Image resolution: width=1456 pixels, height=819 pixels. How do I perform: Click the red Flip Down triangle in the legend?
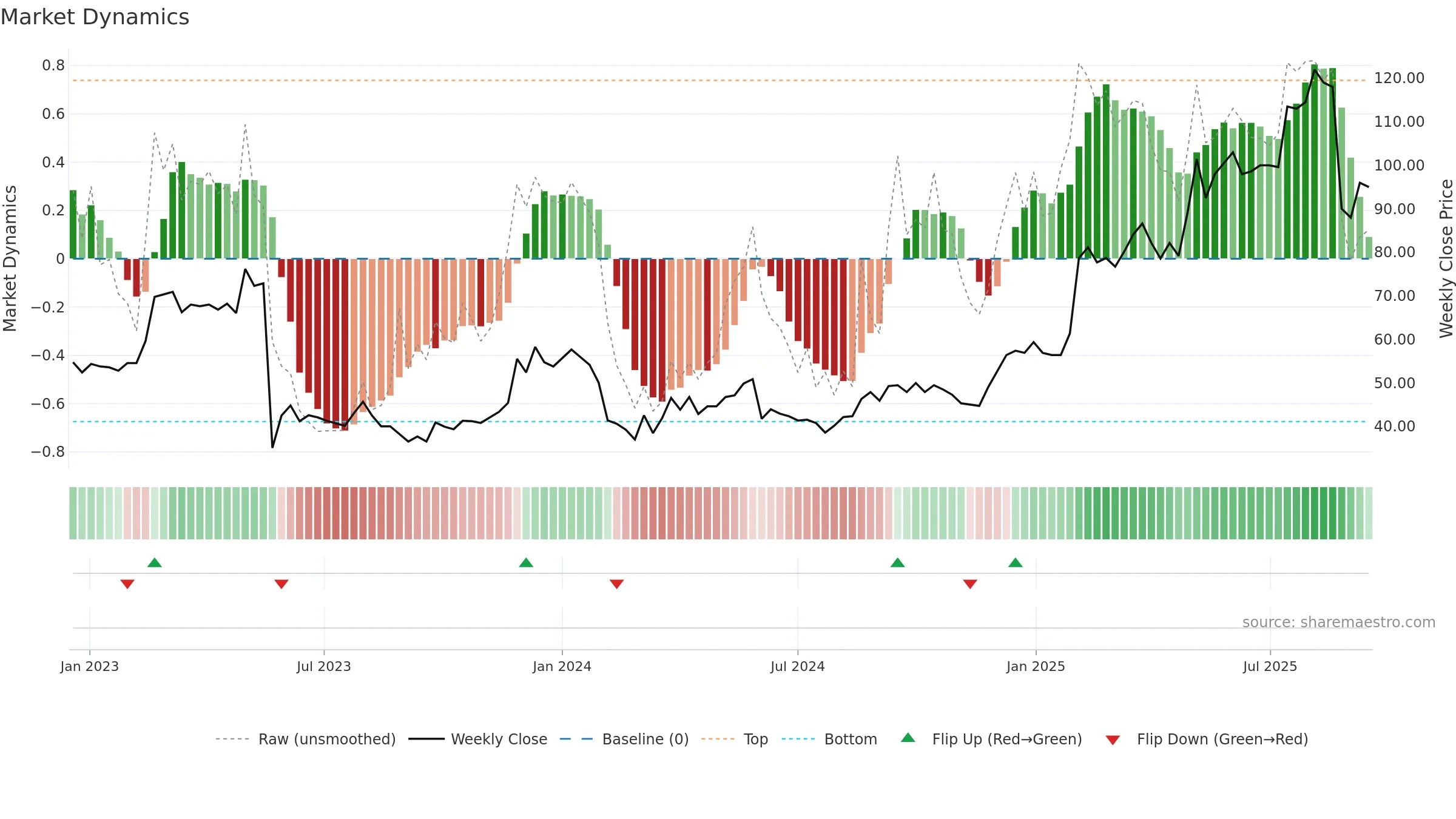click(1113, 740)
